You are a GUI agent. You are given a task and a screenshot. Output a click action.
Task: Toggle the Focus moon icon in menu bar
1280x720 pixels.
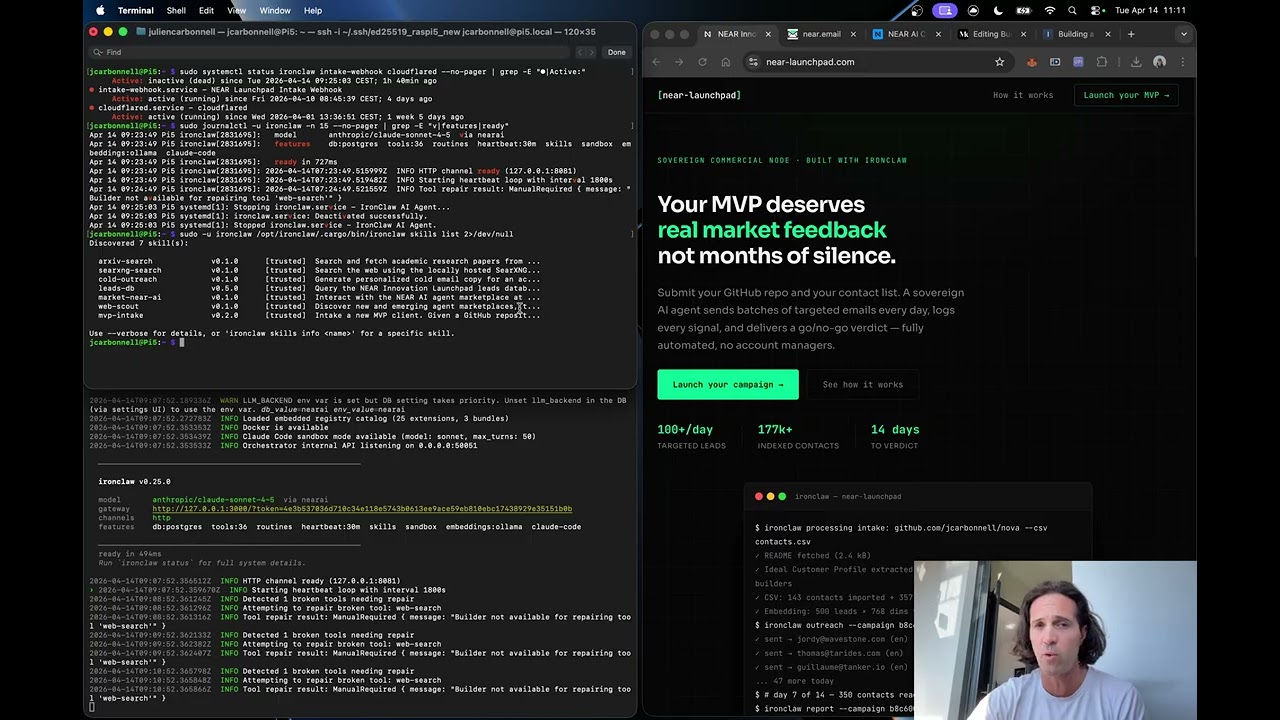click(998, 11)
